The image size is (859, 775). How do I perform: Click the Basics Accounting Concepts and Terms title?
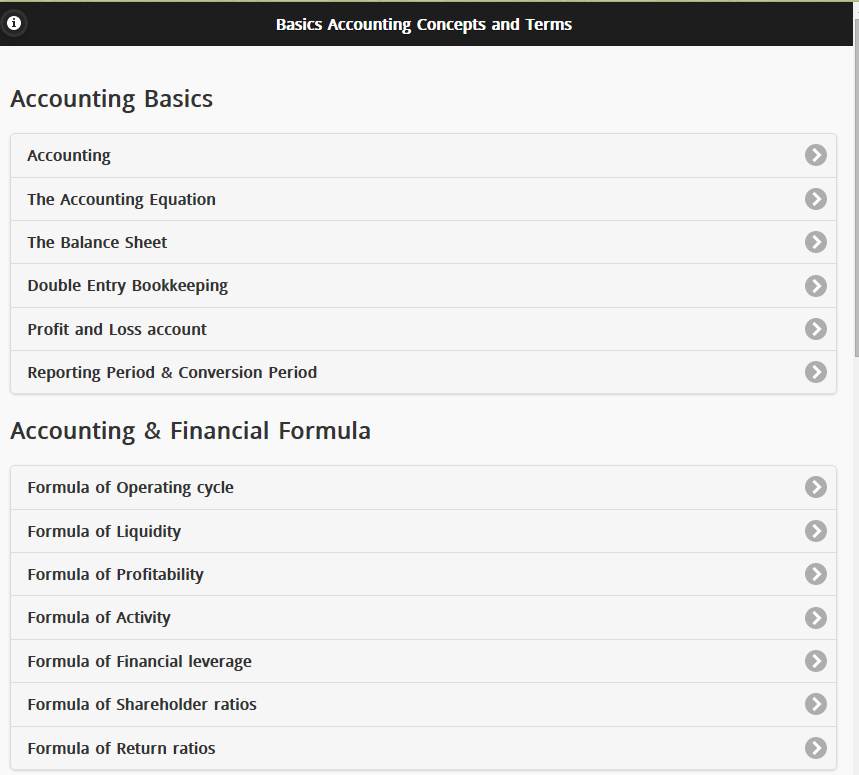pos(424,24)
